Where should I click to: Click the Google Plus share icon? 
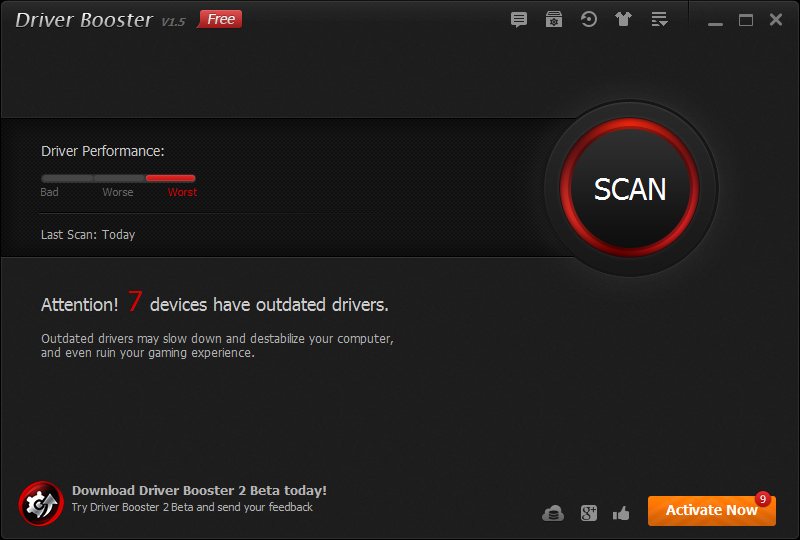588,513
